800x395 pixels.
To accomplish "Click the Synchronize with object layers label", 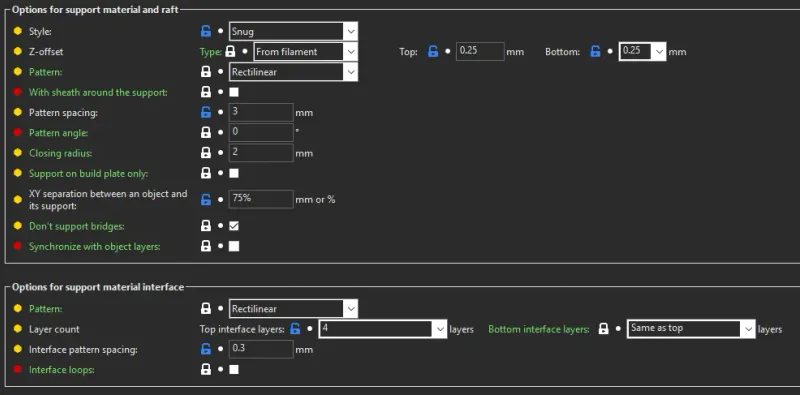I will click(94, 246).
